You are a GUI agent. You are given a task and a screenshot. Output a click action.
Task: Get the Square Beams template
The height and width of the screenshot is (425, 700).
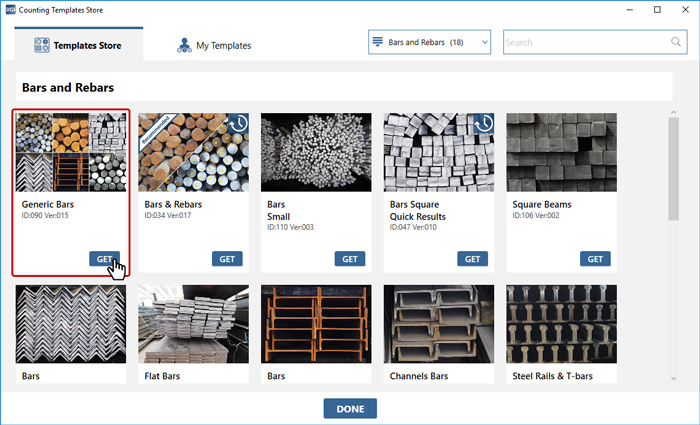click(596, 259)
